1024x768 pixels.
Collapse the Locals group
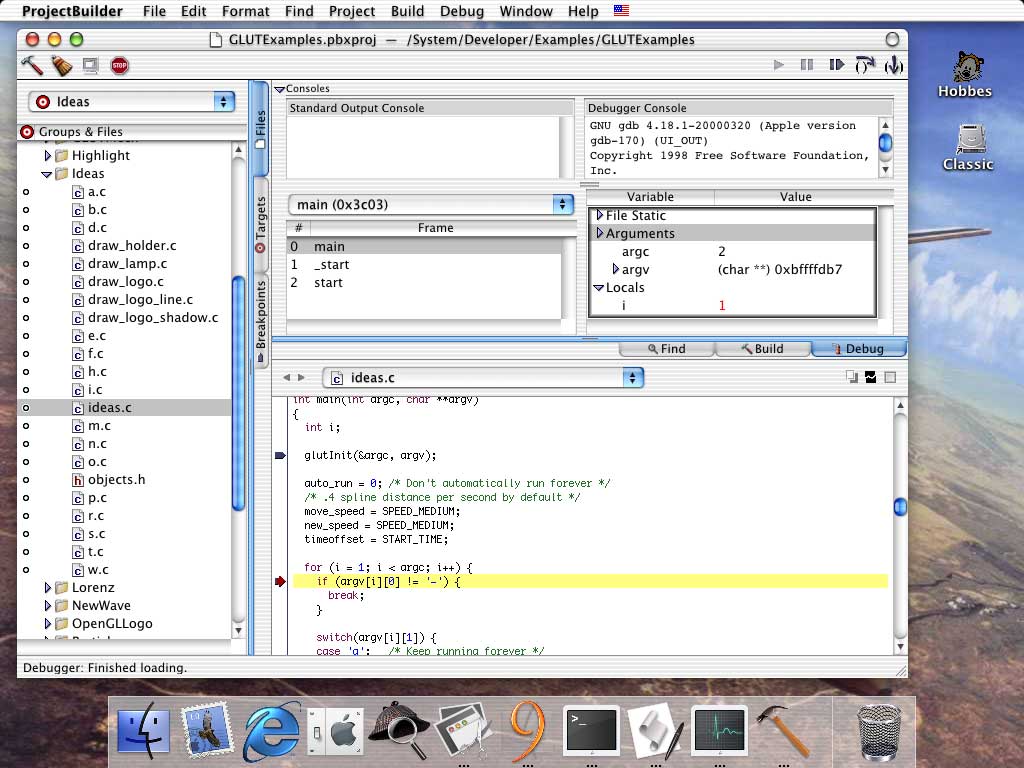click(x=598, y=288)
